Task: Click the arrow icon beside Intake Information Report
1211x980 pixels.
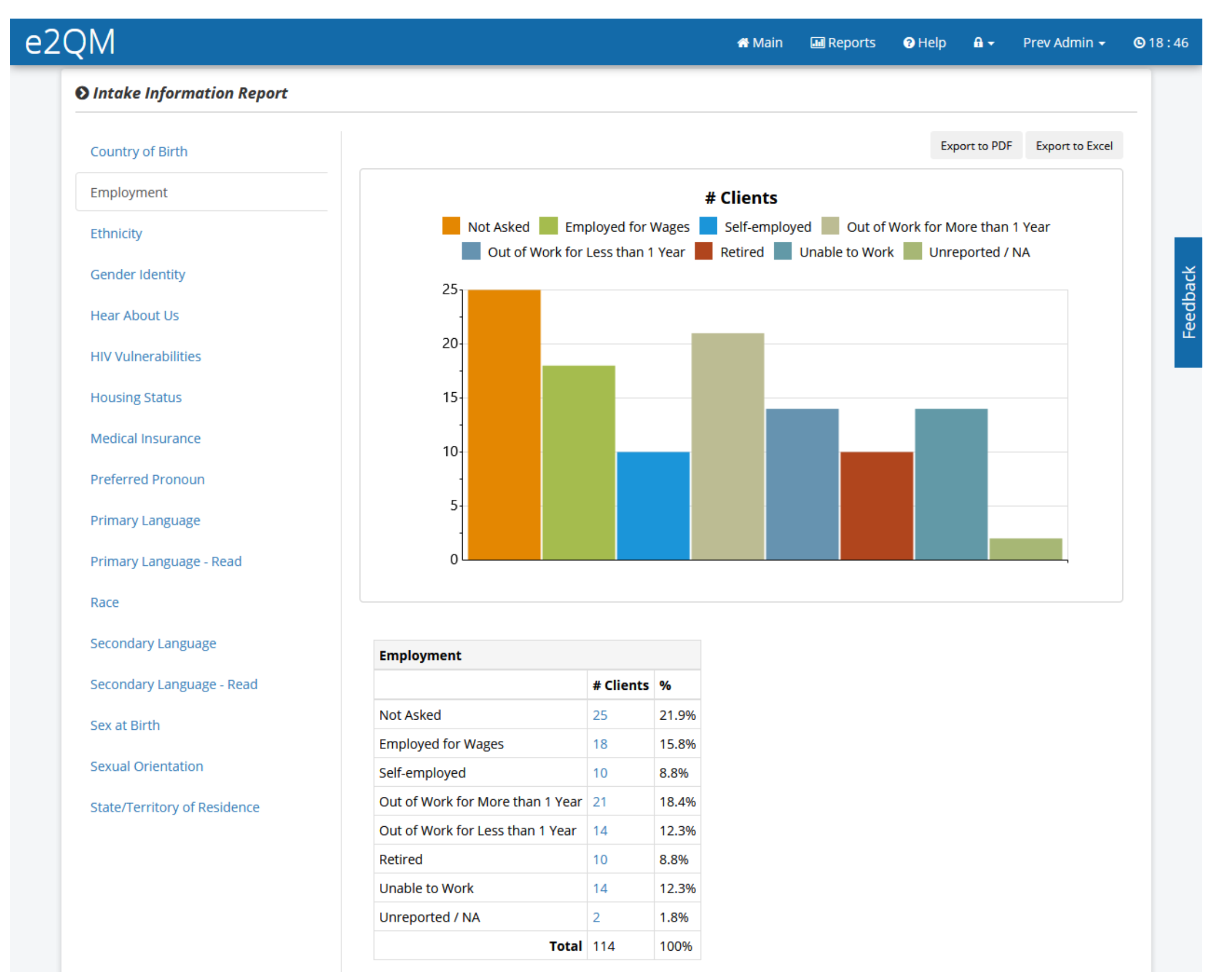Action: (82, 92)
